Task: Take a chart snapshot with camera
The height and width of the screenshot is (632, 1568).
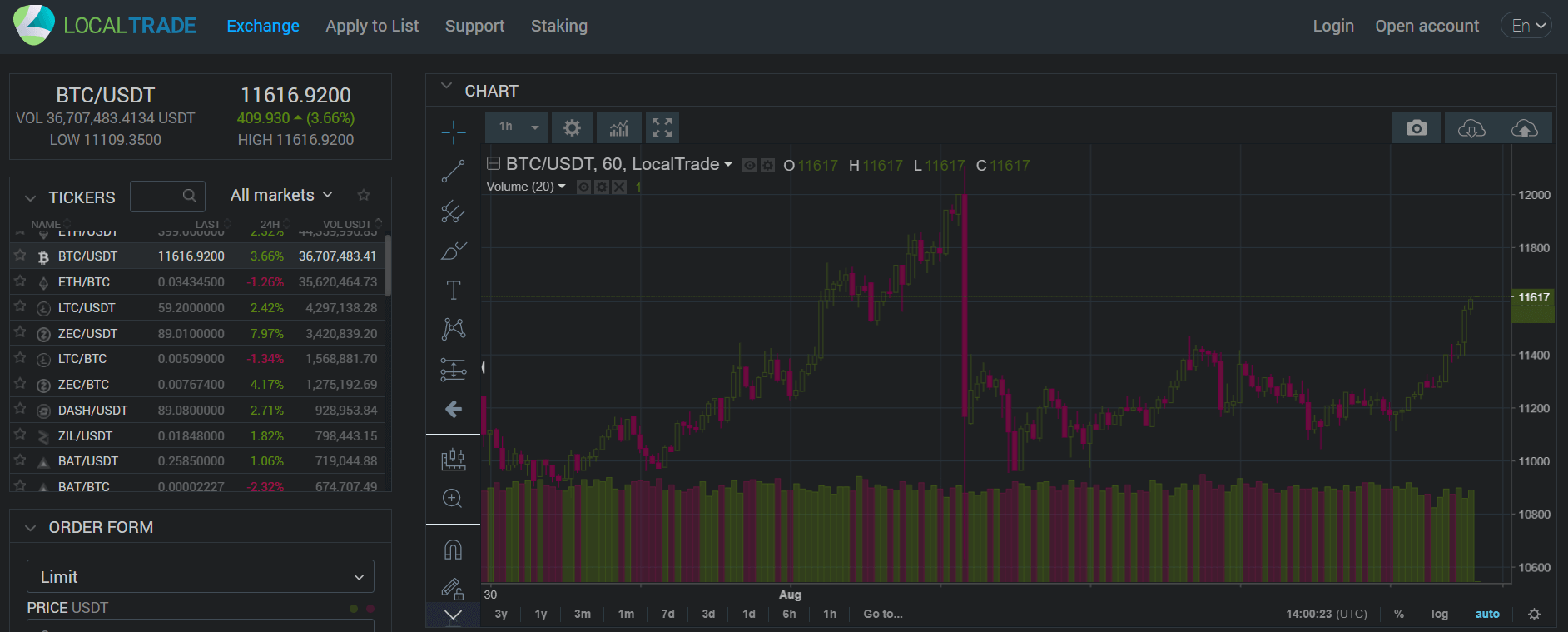Action: 1417,127
